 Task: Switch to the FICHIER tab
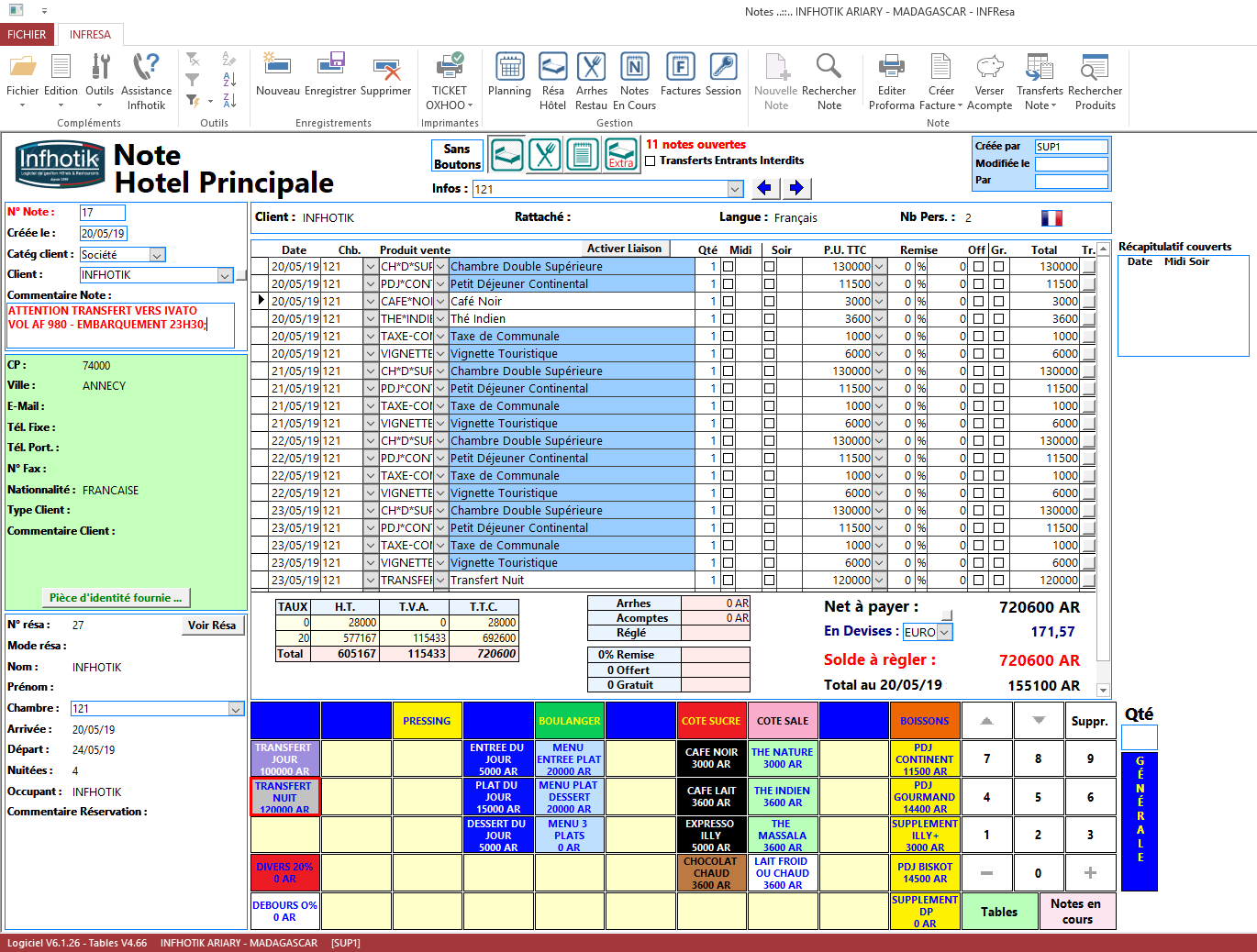[27, 35]
